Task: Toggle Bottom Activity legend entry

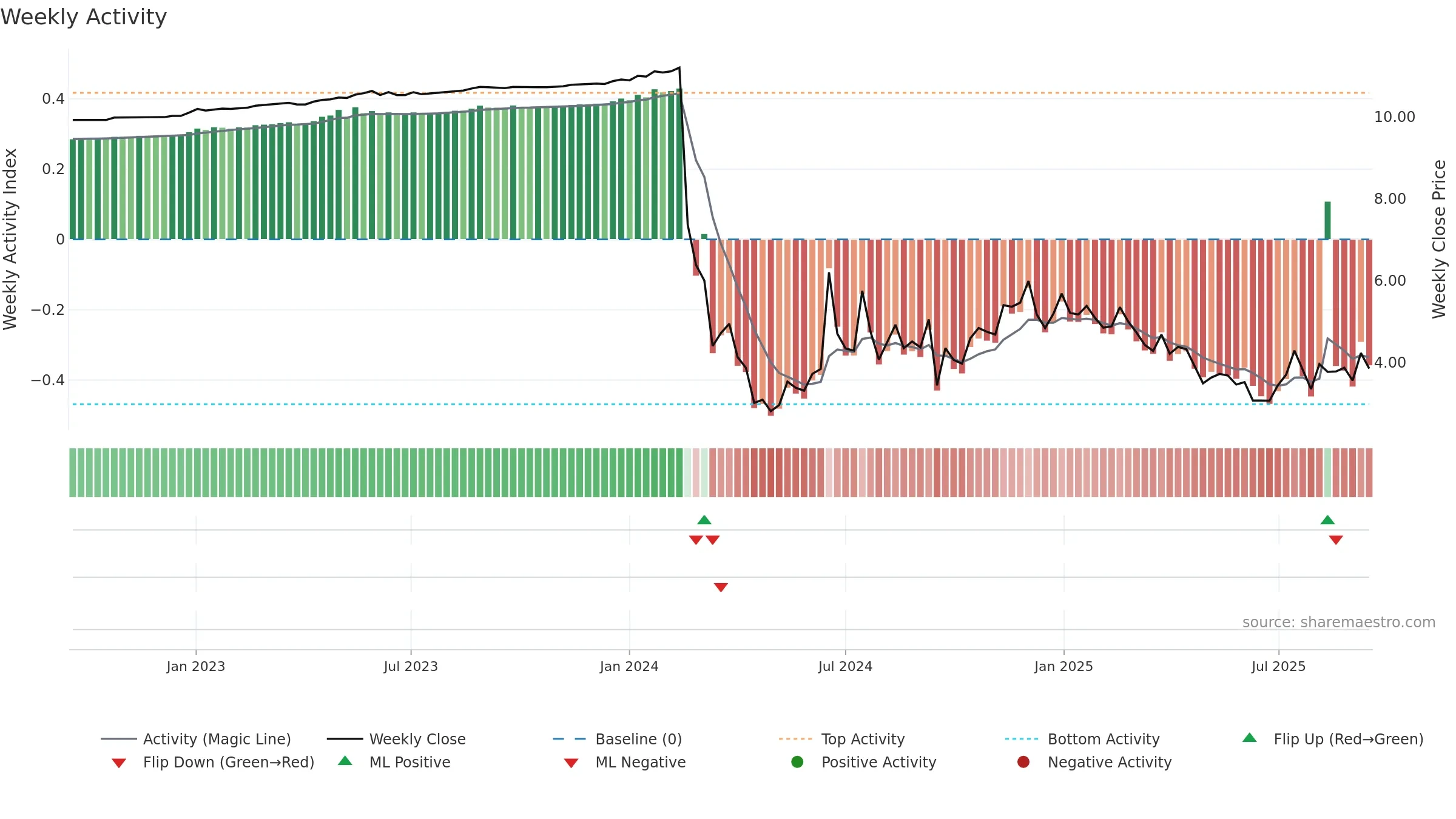Action: (1082, 739)
